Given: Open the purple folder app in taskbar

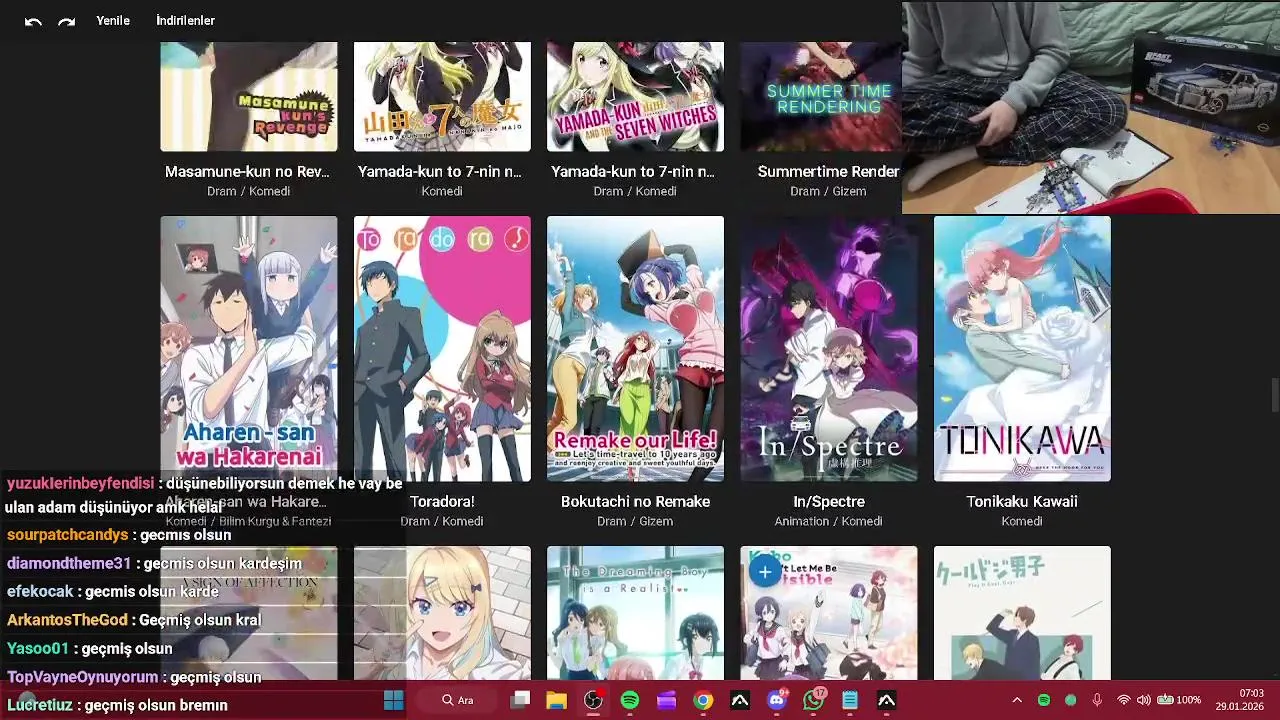Looking at the screenshot, I should coord(666,700).
